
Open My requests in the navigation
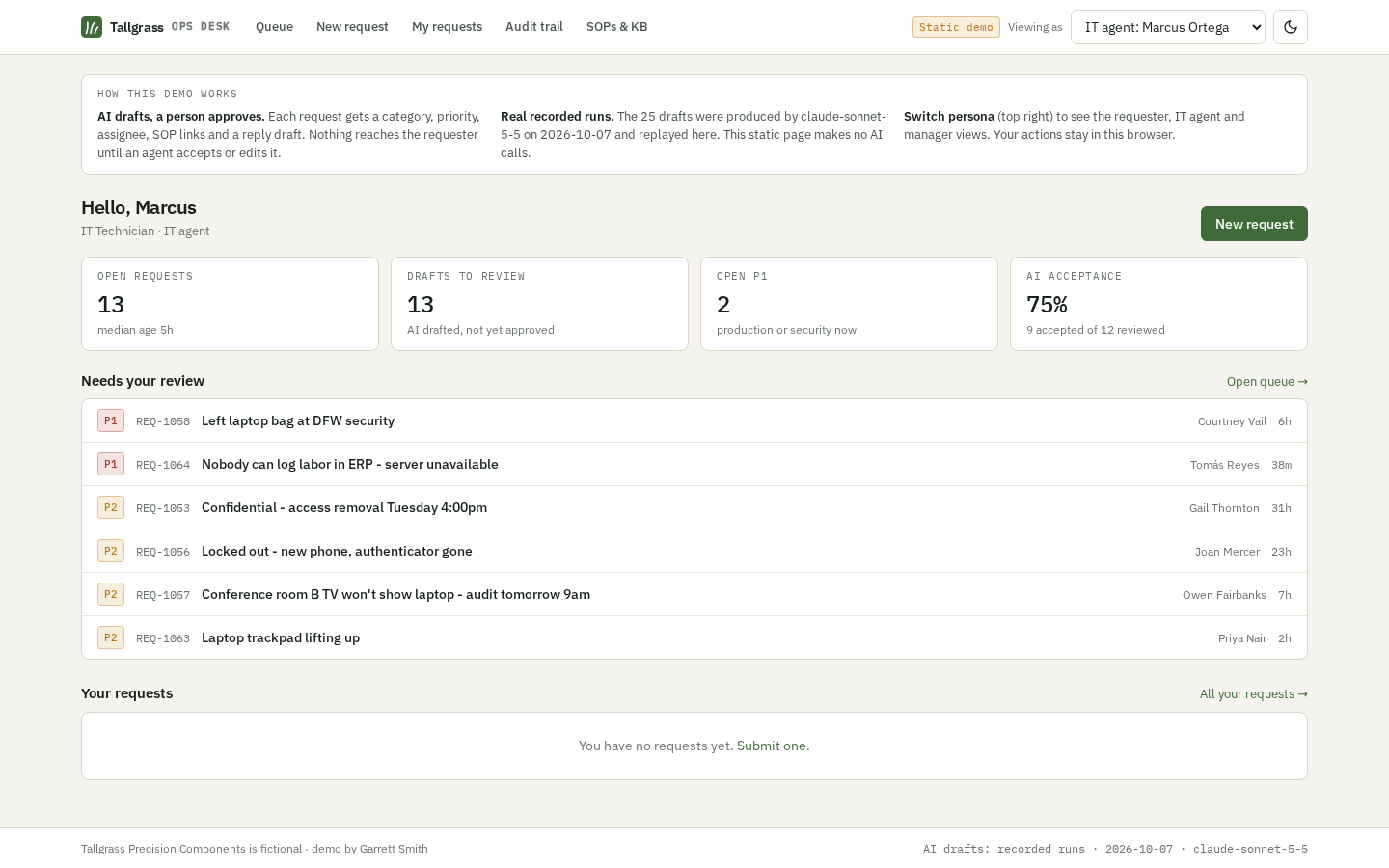(447, 27)
